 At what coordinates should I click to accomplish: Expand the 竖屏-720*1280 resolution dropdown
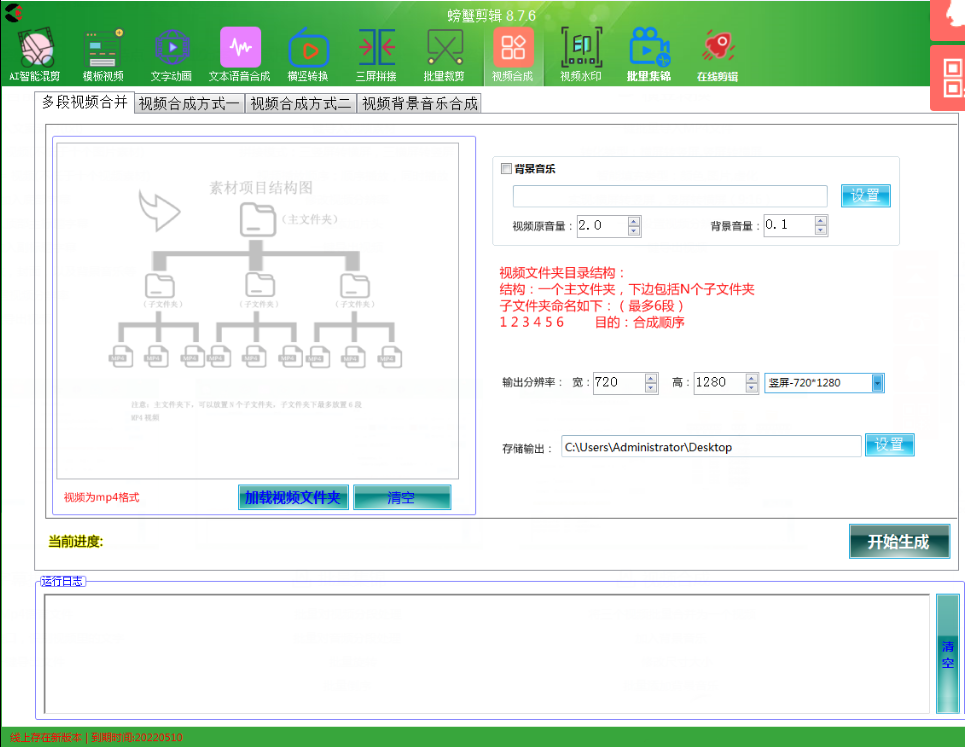(x=877, y=383)
